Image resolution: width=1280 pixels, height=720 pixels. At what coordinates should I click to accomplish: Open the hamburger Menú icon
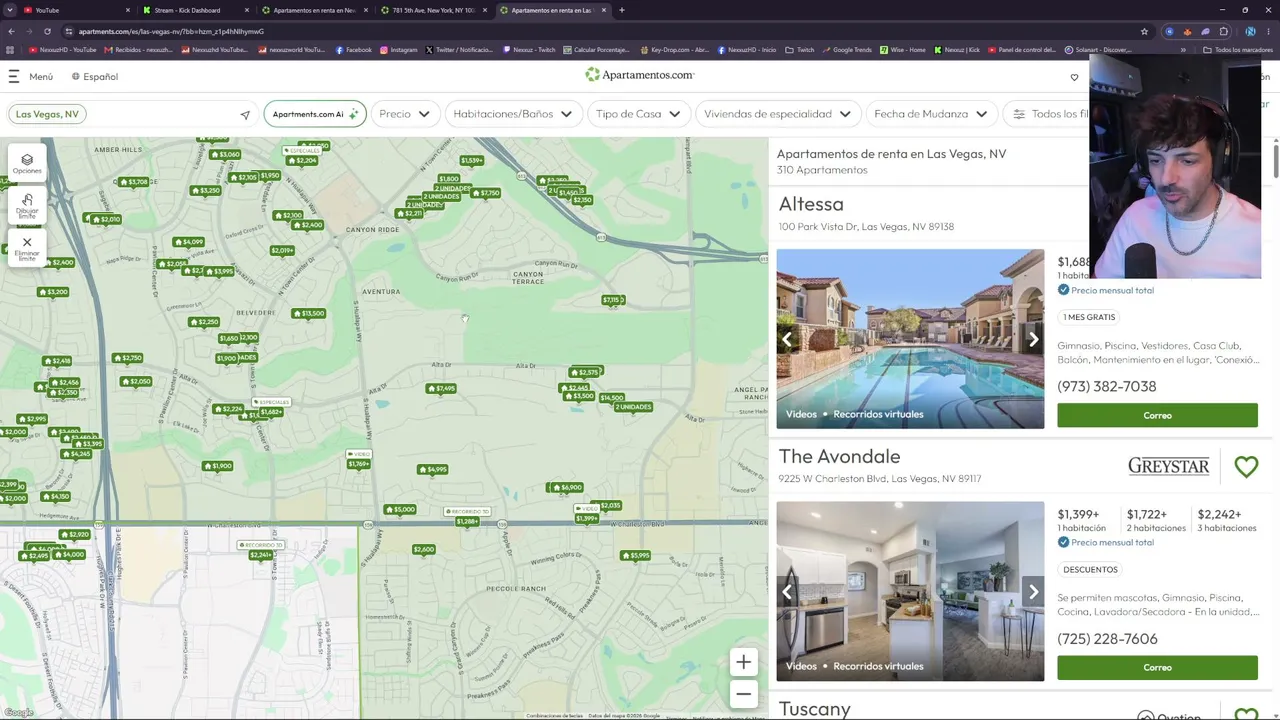[14, 76]
